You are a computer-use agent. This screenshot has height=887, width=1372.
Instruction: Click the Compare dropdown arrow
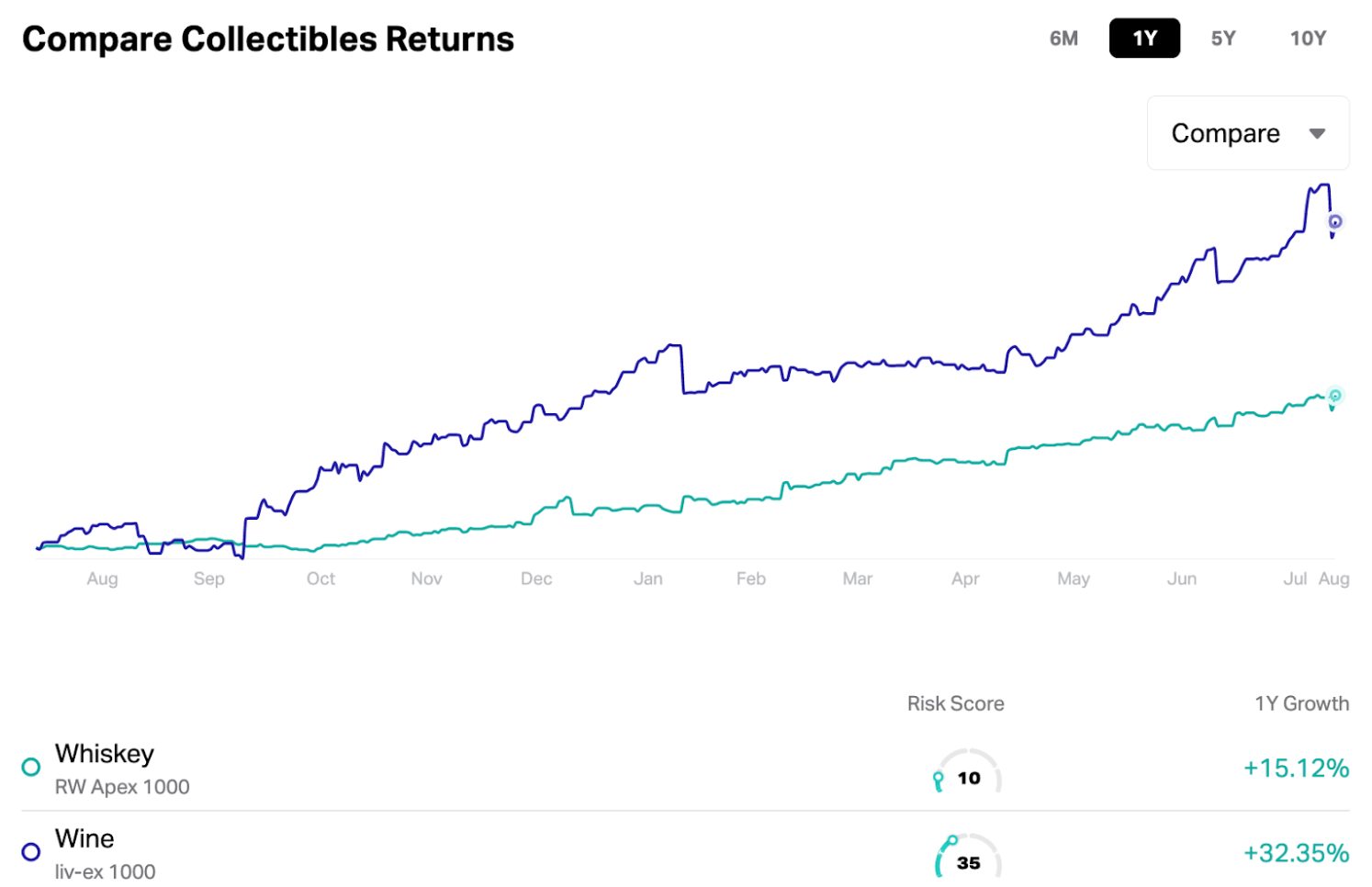coord(1317,134)
